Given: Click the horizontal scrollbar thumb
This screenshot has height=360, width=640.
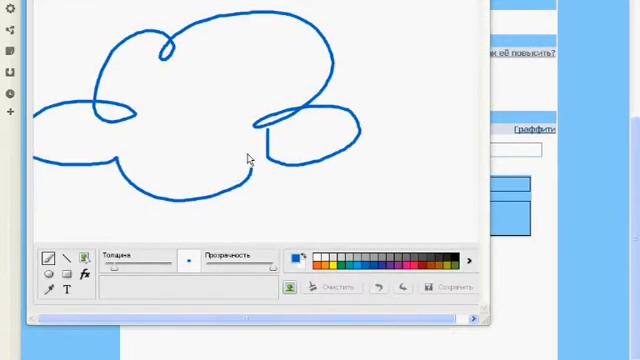Looking at the screenshot, I should [247, 319].
